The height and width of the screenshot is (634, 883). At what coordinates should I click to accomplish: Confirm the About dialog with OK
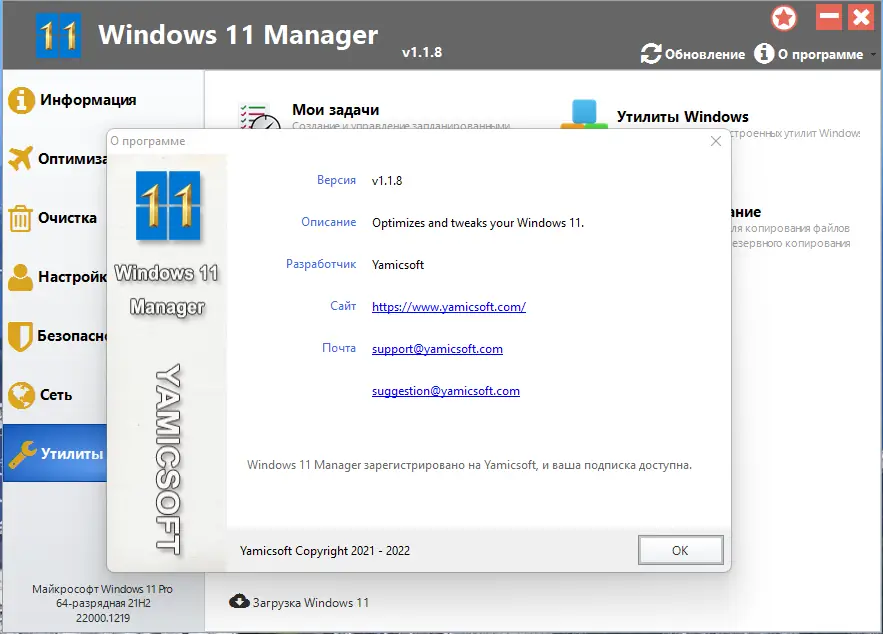[680, 550]
